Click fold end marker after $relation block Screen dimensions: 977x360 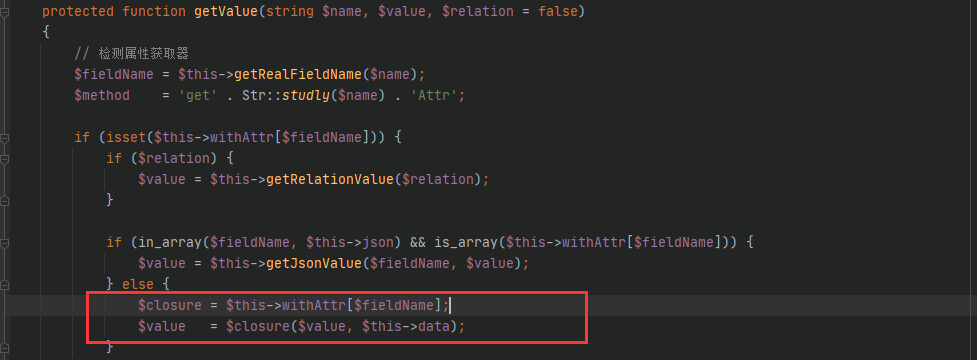(x=4, y=201)
